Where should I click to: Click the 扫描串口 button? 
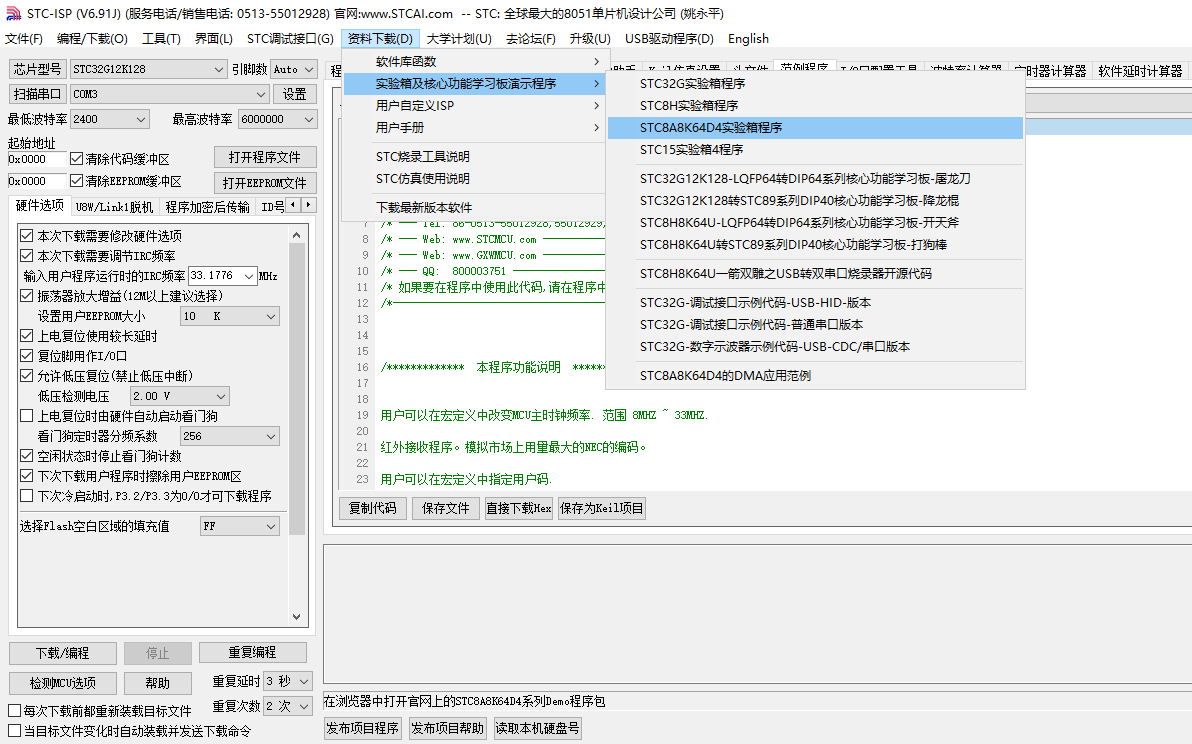click(36, 94)
